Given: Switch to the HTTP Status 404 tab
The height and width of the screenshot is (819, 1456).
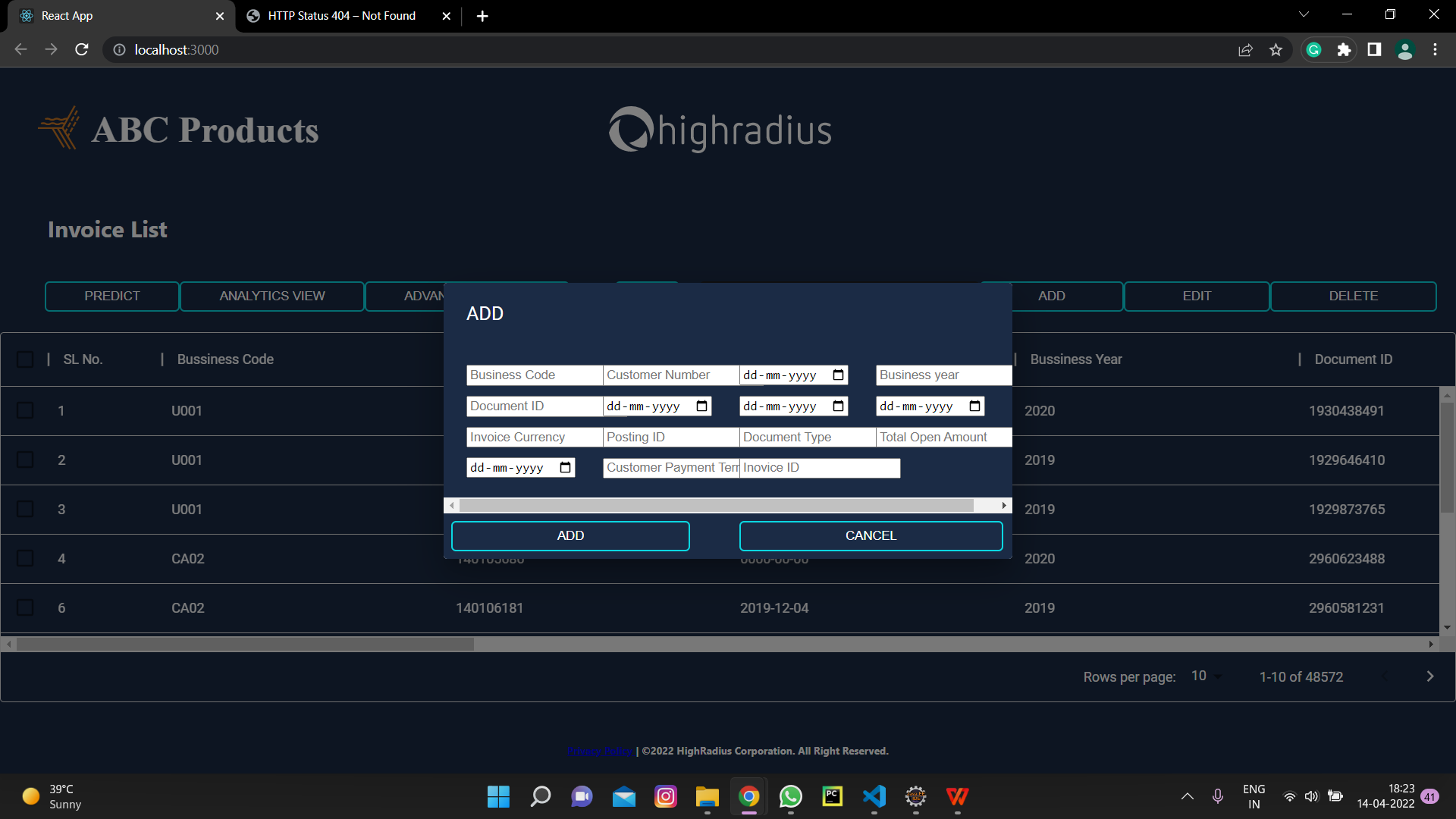Looking at the screenshot, I should click(x=341, y=16).
